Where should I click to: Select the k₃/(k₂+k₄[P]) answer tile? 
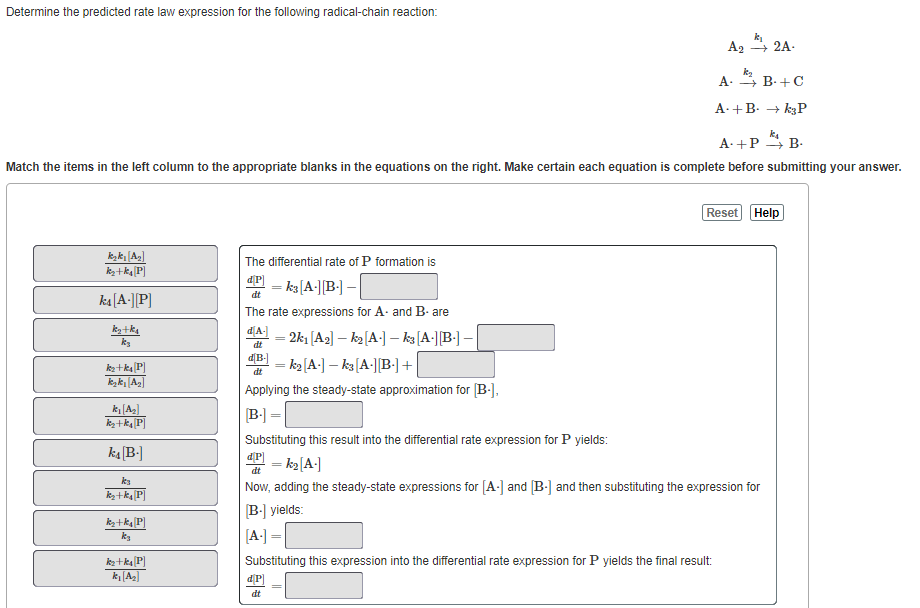click(x=125, y=488)
